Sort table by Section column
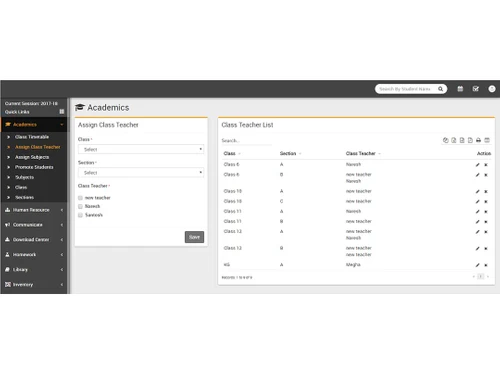This screenshot has width=500, height=375. click(x=290, y=153)
